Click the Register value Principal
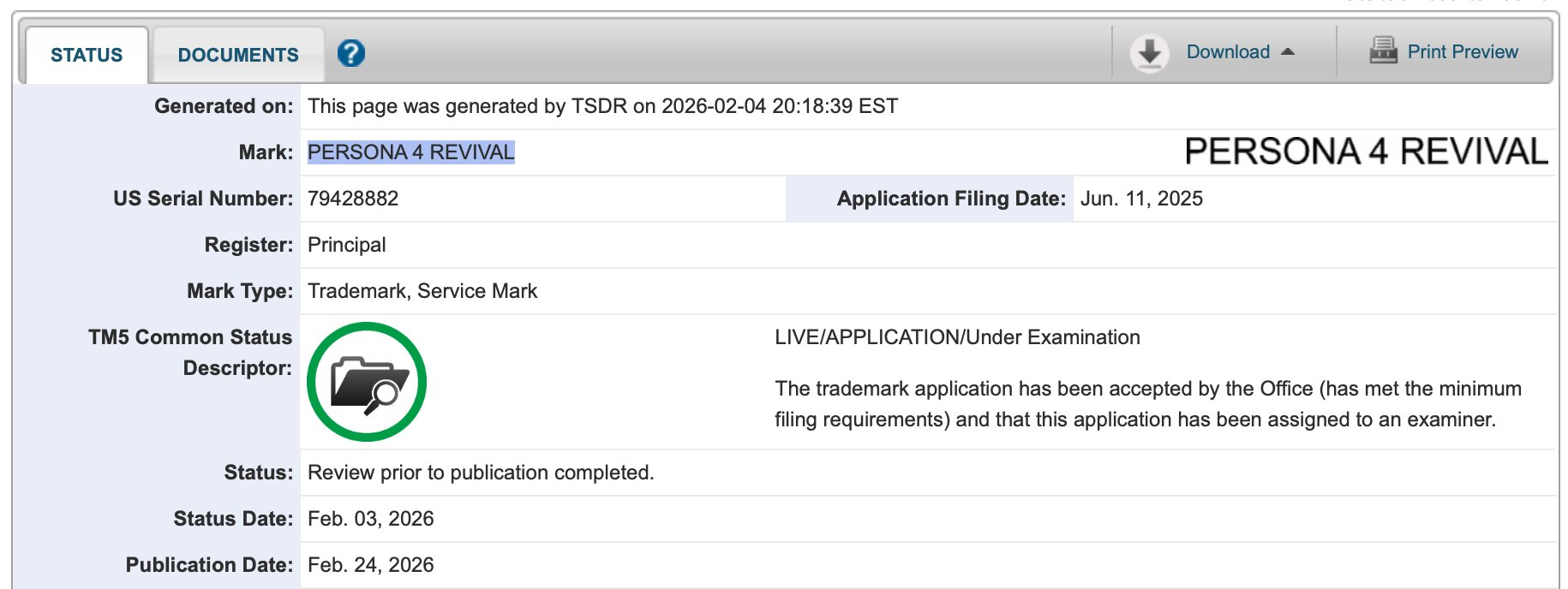Screen dimensions: 1568x589 point(346,245)
